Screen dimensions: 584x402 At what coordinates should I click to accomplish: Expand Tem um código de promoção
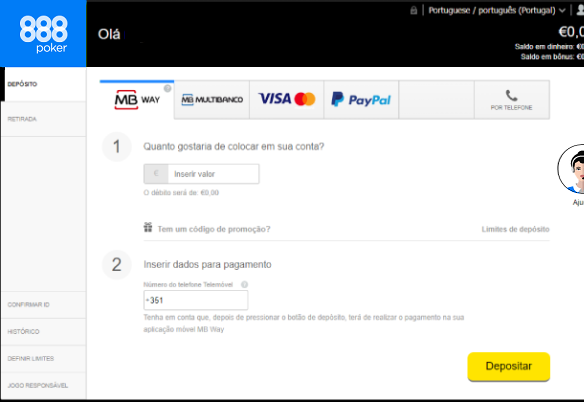[x=214, y=229]
